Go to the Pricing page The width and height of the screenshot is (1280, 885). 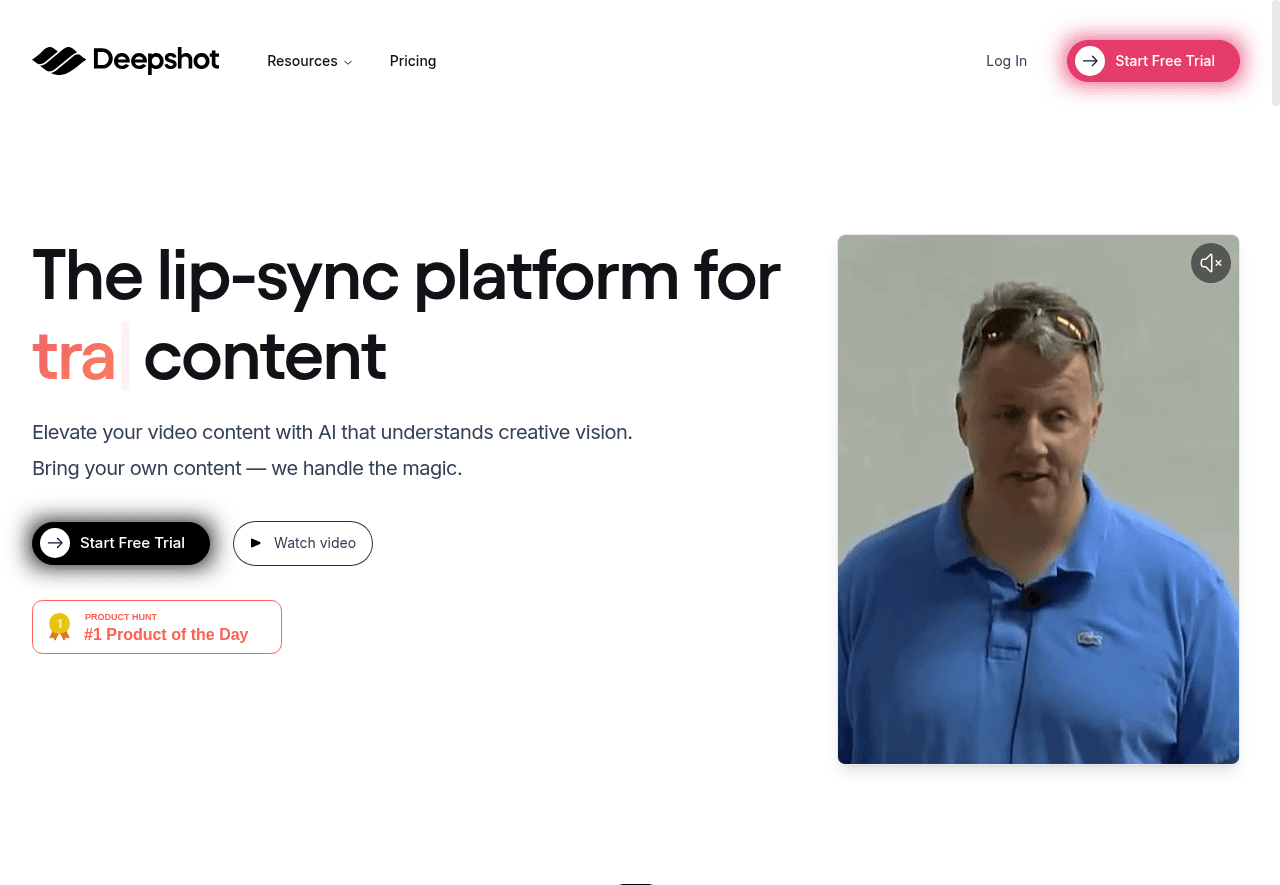tap(413, 61)
